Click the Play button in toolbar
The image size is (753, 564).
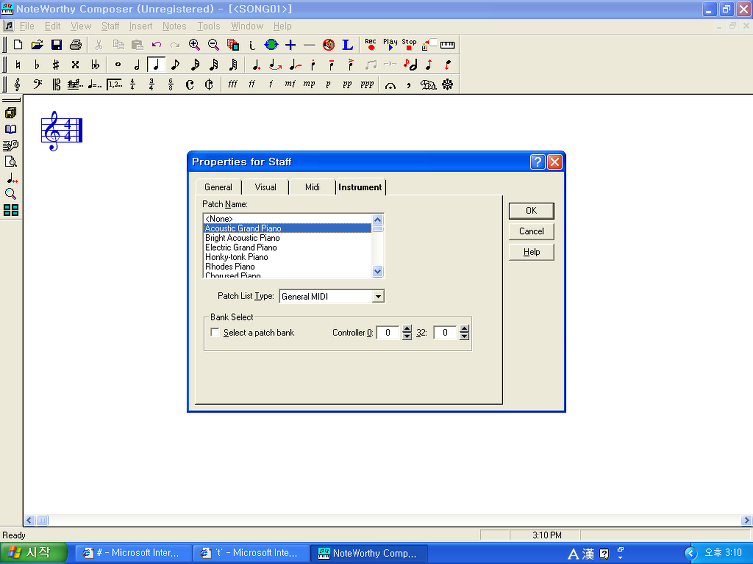pos(390,45)
